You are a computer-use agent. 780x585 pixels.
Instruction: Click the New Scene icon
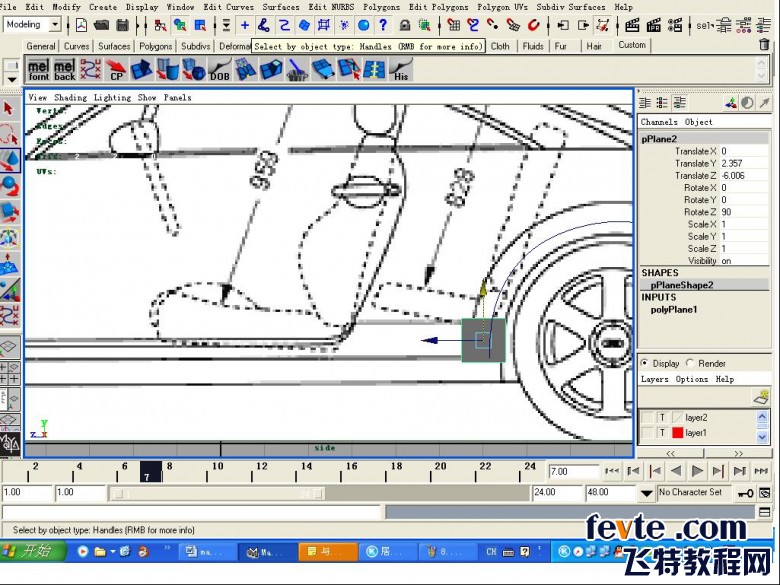click(81, 25)
